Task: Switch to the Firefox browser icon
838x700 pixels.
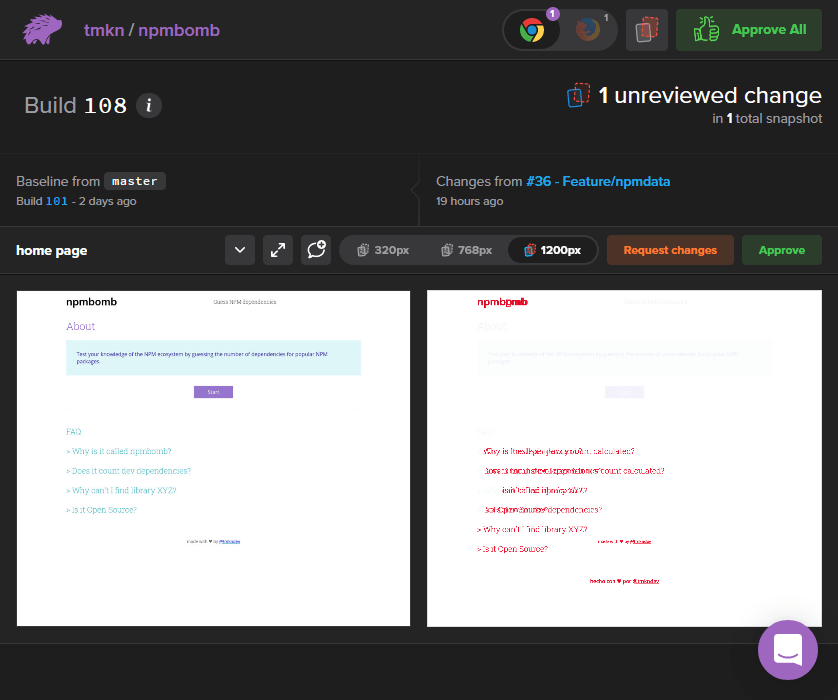Action: (587, 30)
